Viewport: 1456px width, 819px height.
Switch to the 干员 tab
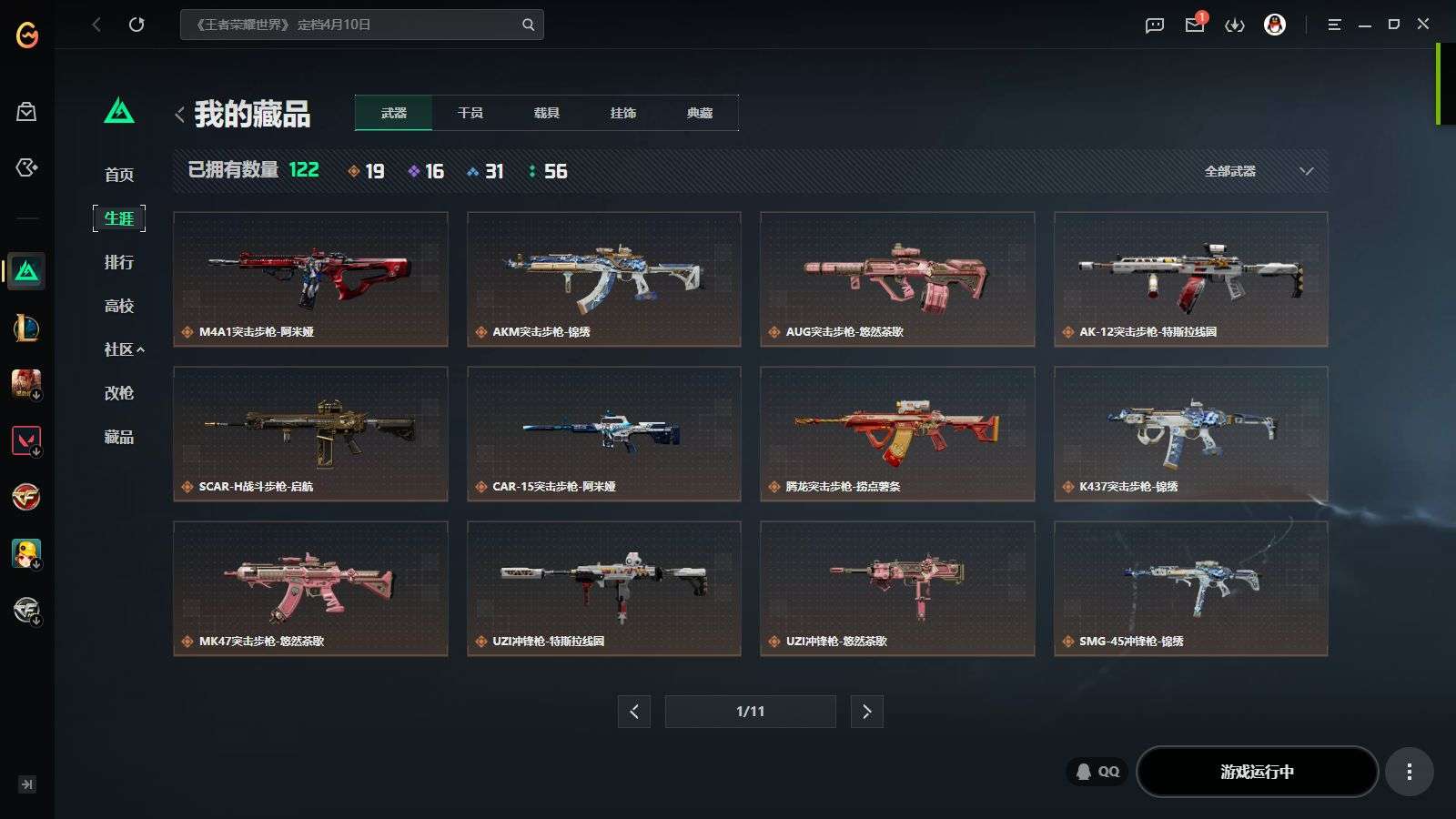click(470, 113)
